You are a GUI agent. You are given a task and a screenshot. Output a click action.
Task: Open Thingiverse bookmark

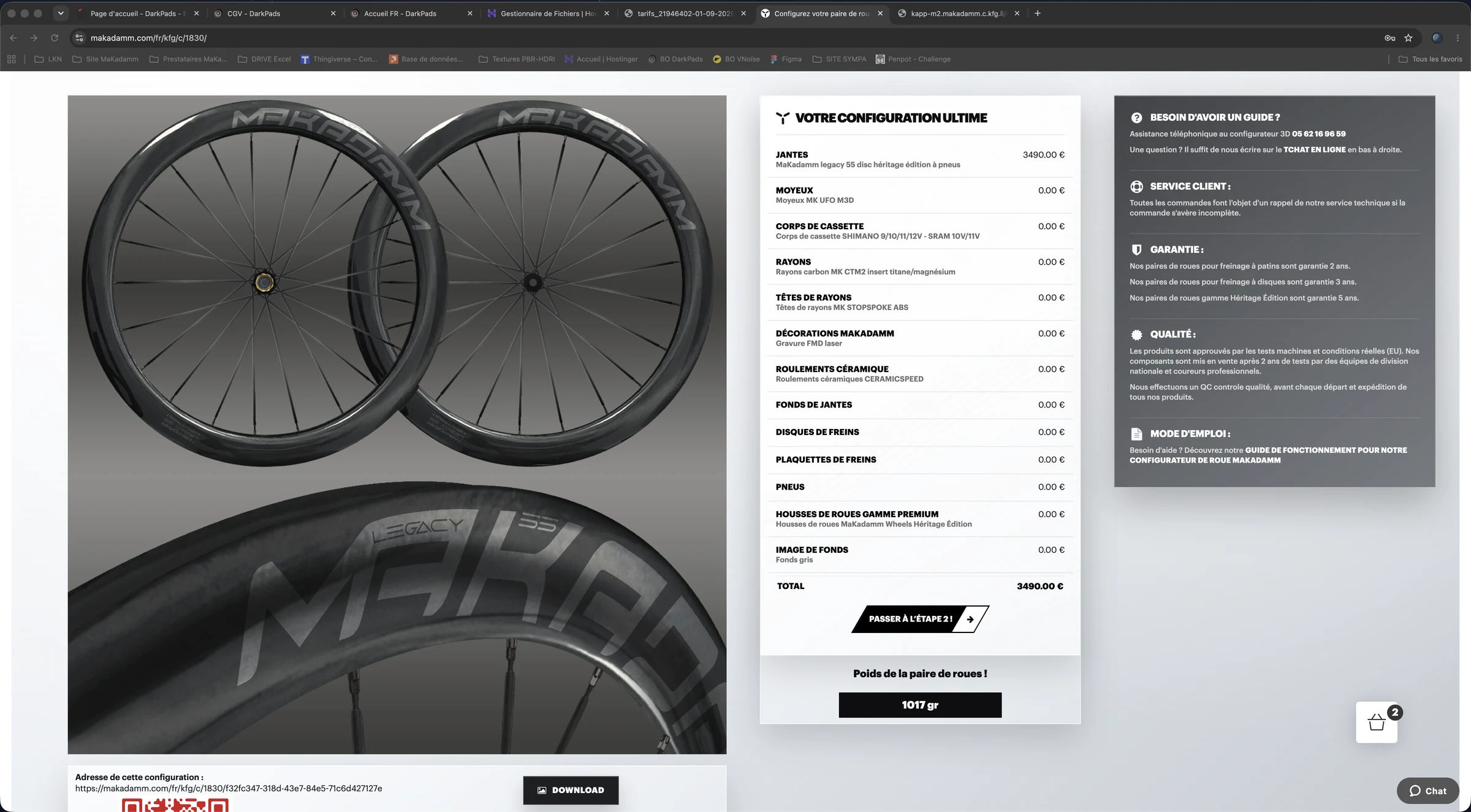click(x=339, y=59)
